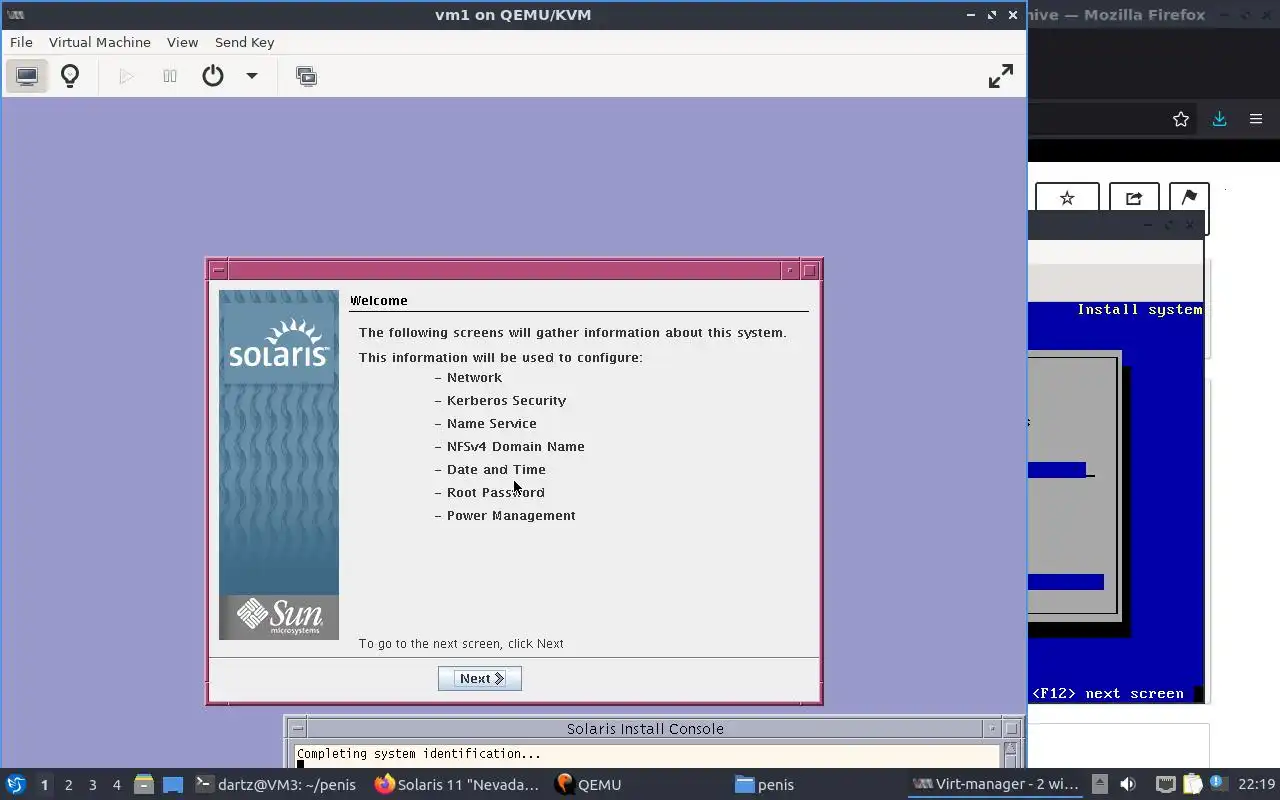Open the Firefox hamburger application menu
The width and height of the screenshot is (1280, 800).
(1256, 119)
